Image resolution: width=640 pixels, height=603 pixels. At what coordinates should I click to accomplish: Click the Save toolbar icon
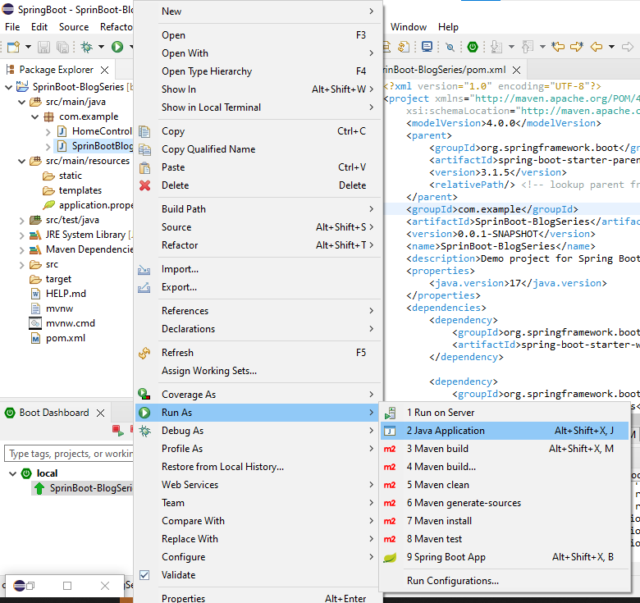pos(44,47)
